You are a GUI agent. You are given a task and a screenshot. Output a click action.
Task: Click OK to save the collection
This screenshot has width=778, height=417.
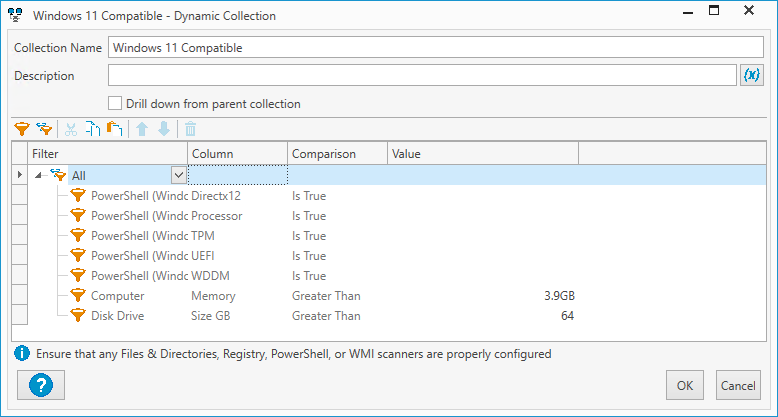click(x=685, y=385)
